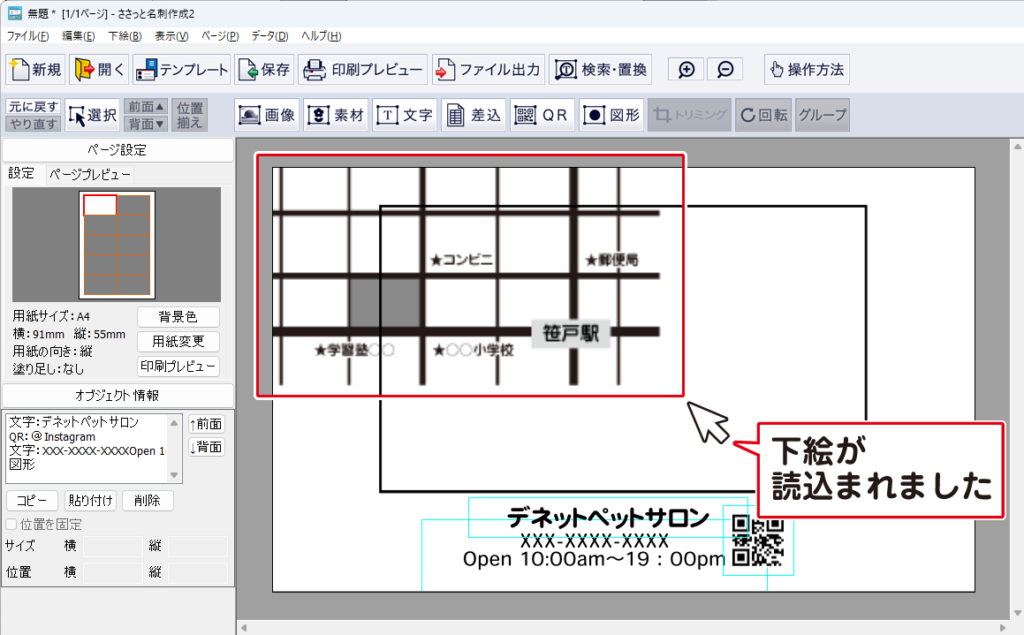This screenshot has width=1024, height=635.
Task: Click the object list scroll up arrow
Action: click(174, 423)
